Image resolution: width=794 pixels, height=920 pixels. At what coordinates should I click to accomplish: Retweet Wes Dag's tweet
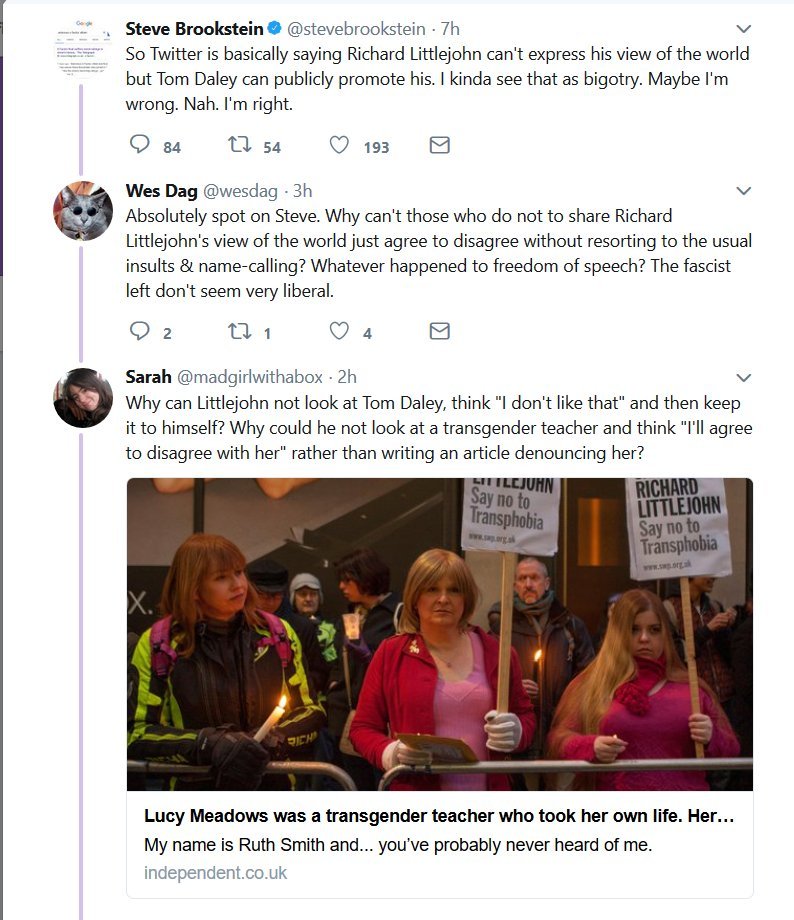(x=240, y=331)
